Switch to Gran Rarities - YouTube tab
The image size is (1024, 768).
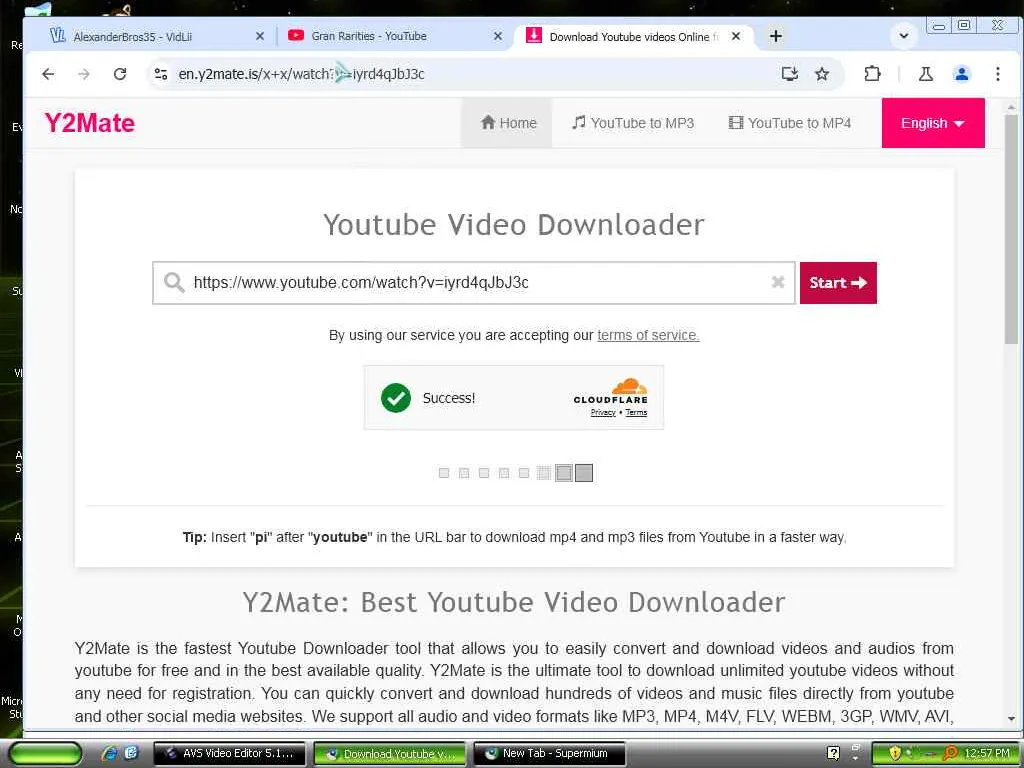(x=395, y=36)
